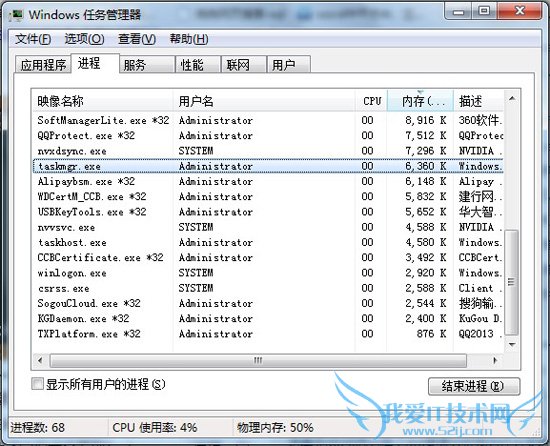Sort by CPU column header
Image resolution: width=550 pixels, height=446 pixels.
371,101
